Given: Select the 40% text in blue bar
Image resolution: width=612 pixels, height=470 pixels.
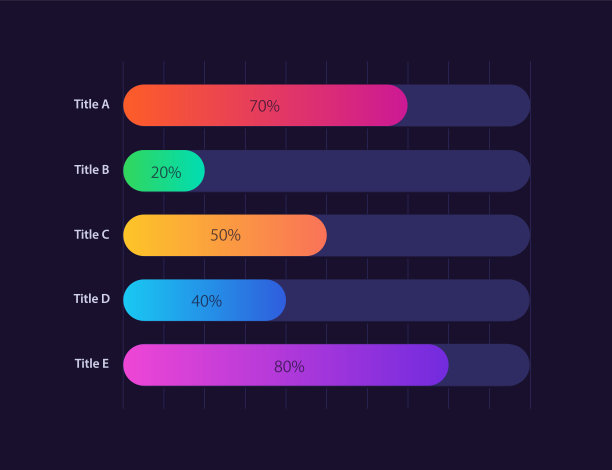Looking at the screenshot, I should point(206,301).
